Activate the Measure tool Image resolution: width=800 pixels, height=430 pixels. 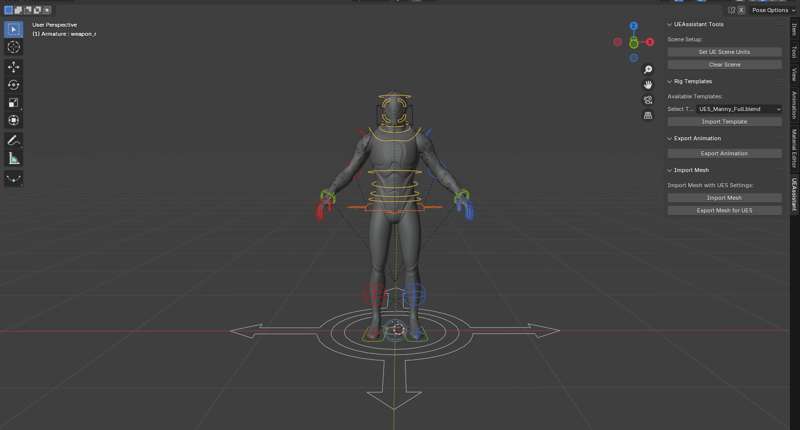14,158
